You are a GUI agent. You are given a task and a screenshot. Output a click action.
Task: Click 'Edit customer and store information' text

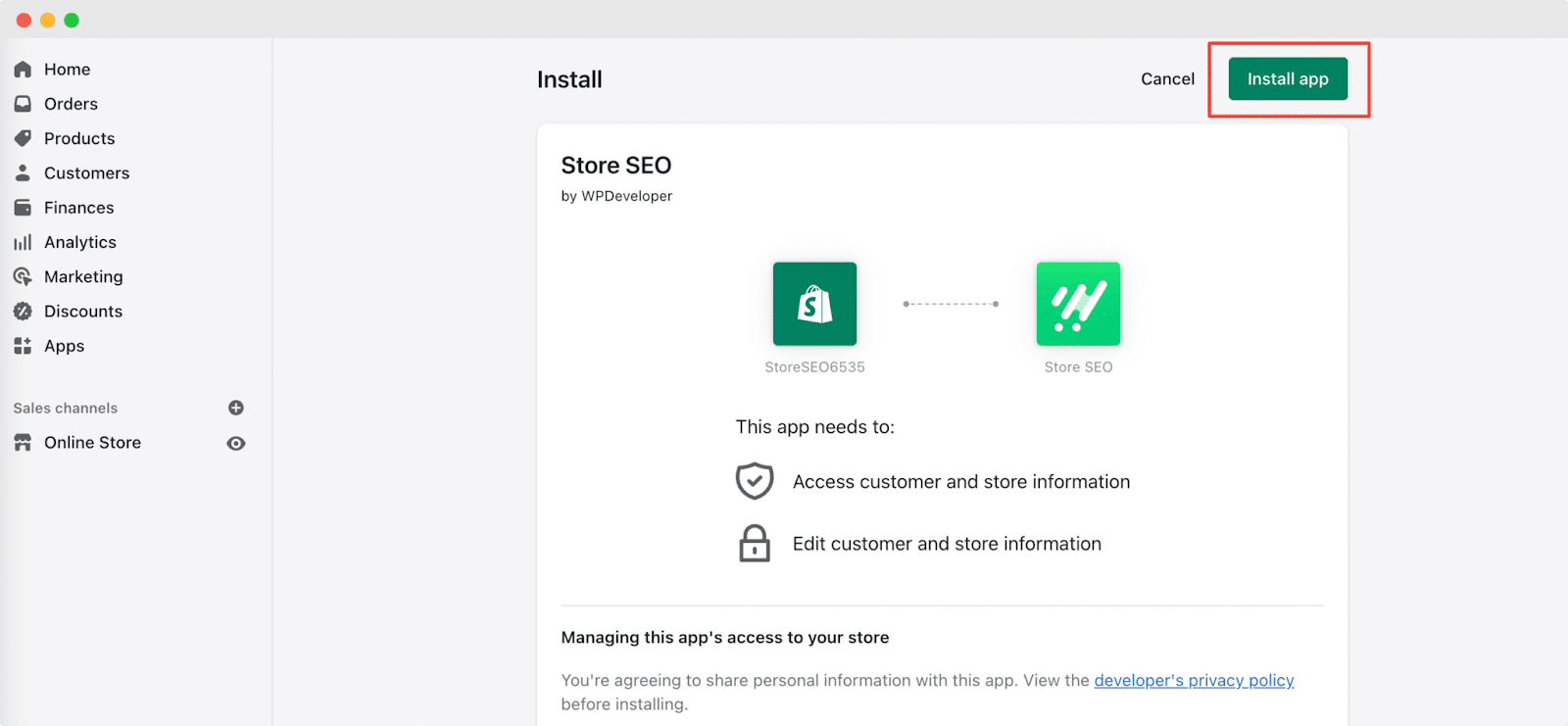pos(947,544)
